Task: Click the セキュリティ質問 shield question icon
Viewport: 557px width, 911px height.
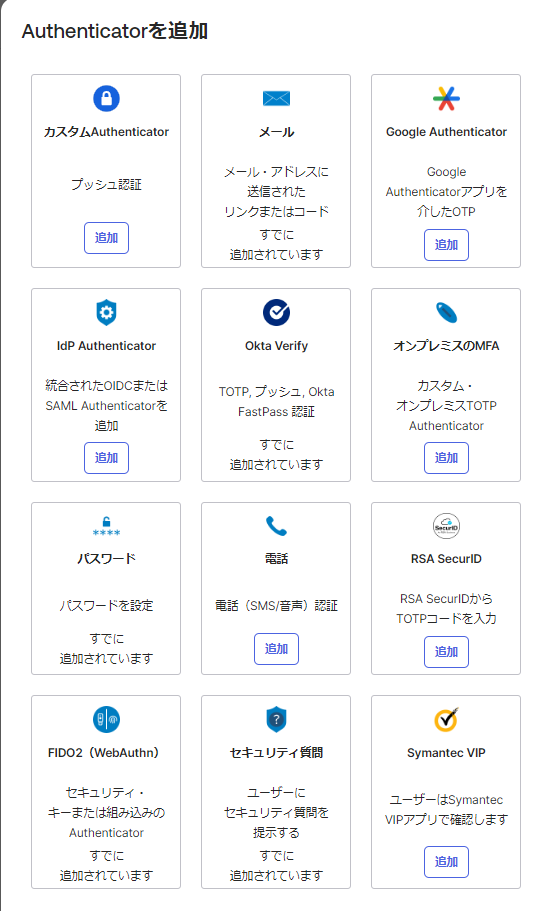Action: point(276,719)
